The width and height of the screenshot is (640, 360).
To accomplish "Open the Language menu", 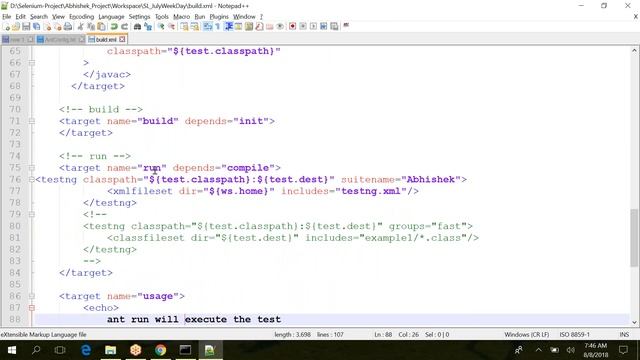I will 111,17.
